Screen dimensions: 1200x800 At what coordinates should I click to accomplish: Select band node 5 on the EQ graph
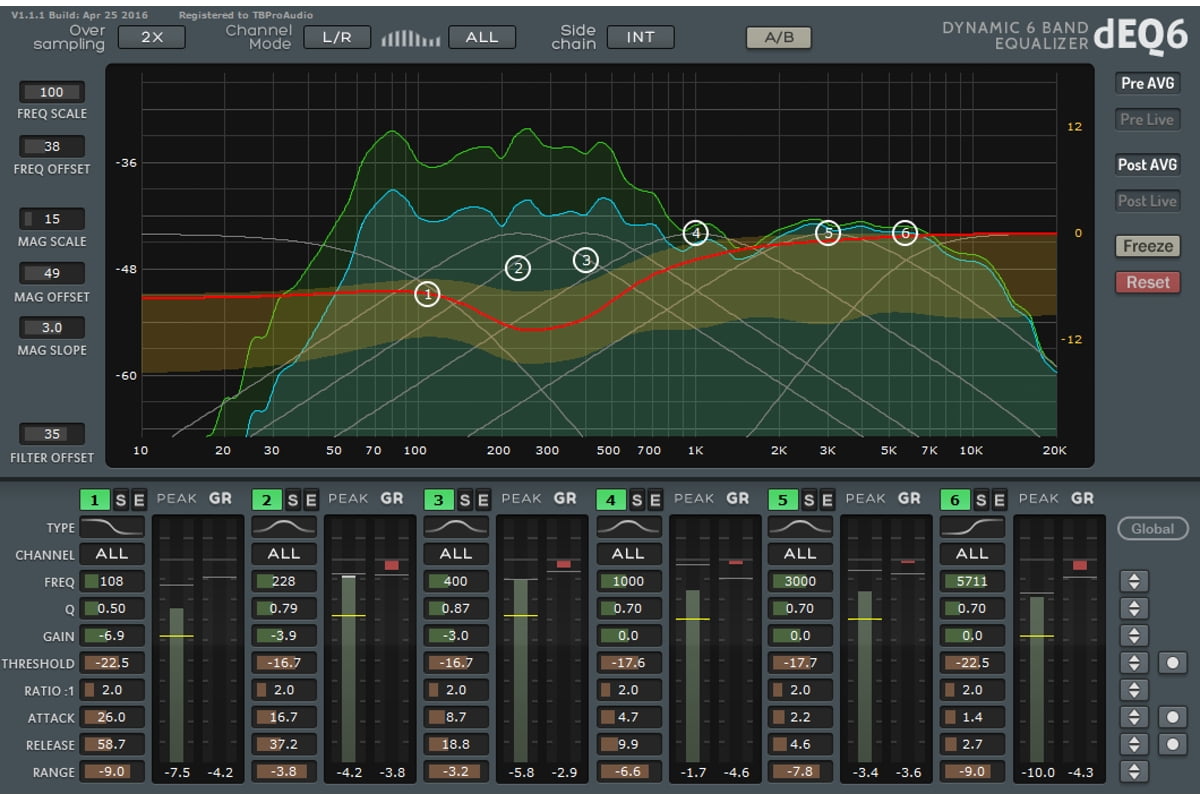coord(827,233)
